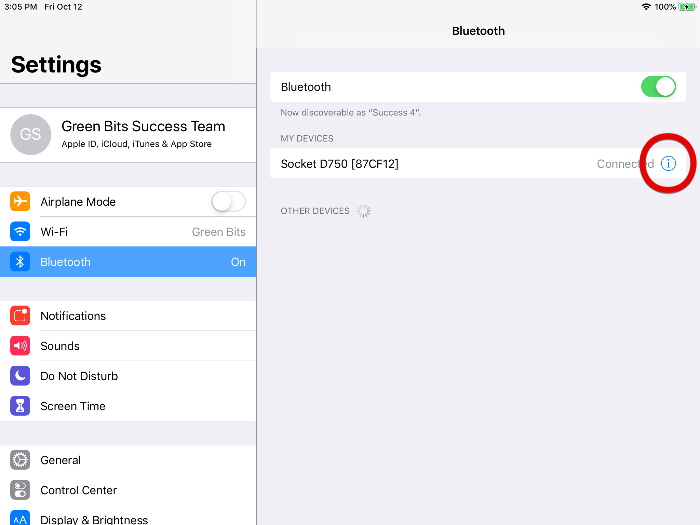Tap the 100% battery percentage

(x=665, y=7)
